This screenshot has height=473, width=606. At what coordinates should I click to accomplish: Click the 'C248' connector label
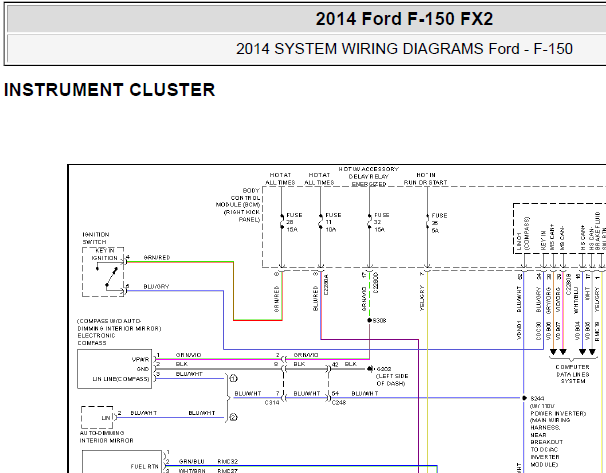[x=339, y=403]
